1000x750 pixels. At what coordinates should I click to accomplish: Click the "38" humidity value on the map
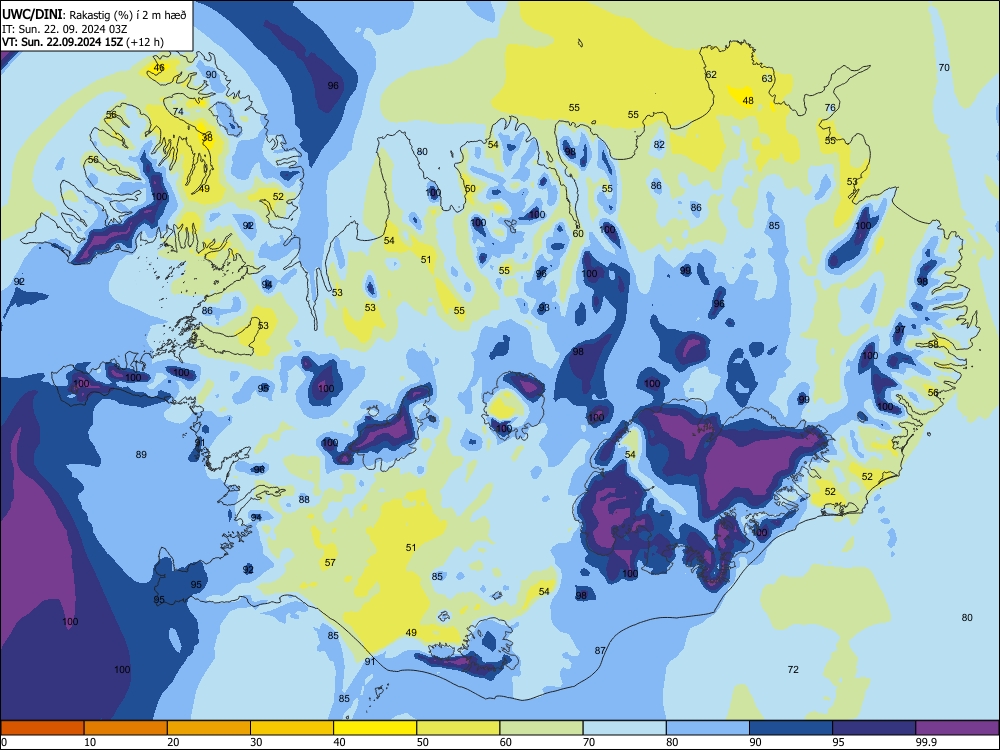(x=207, y=137)
